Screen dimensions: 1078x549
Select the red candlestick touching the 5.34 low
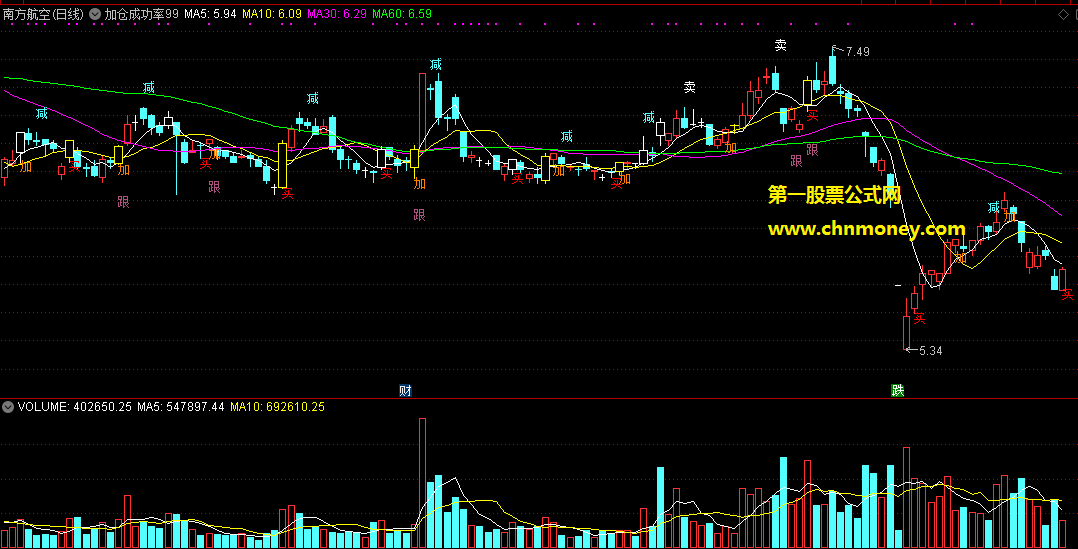(907, 333)
